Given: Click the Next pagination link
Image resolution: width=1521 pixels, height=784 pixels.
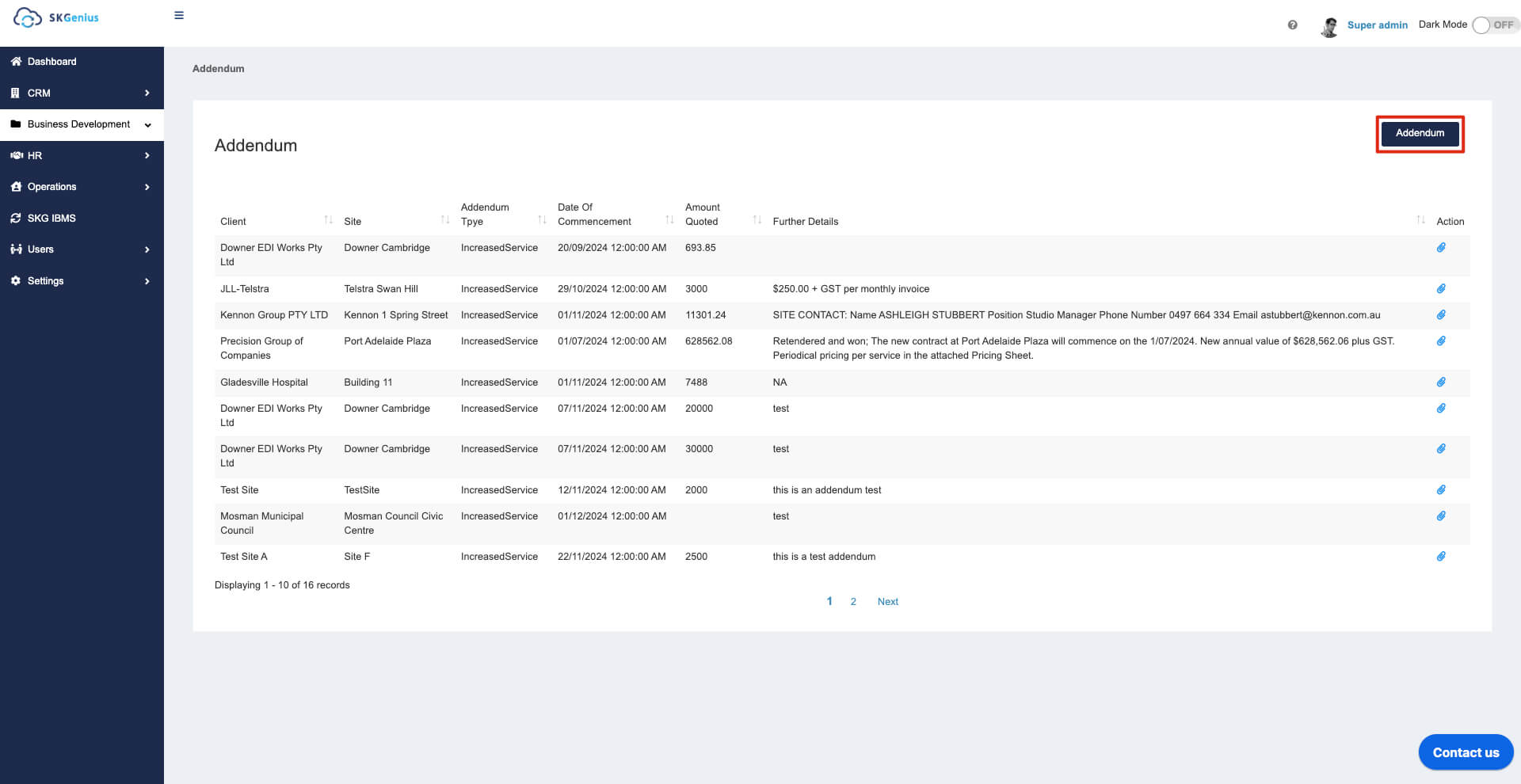Looking at the screenshot, I should (888, 602).
